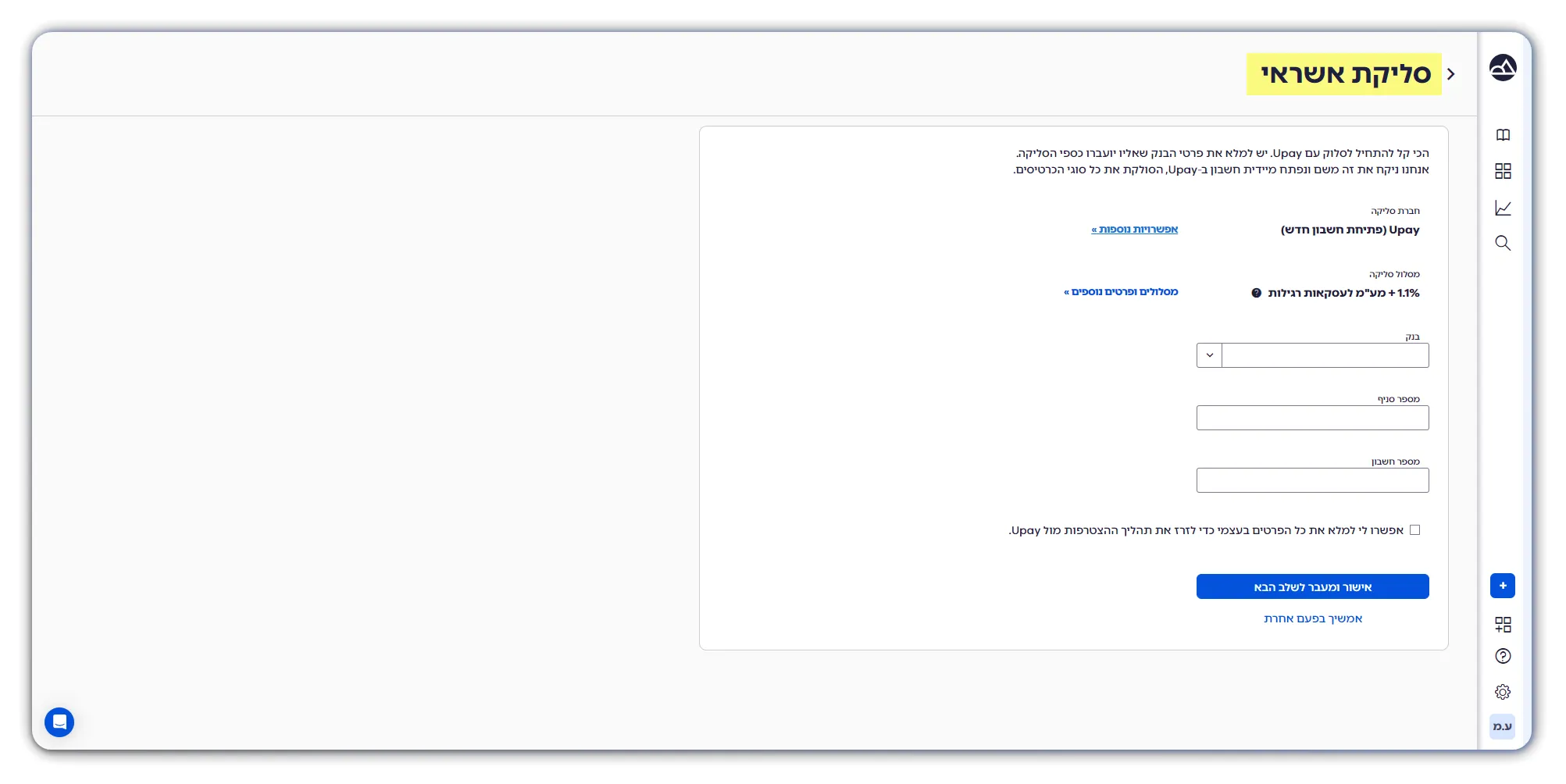1566x784 pixels.
Task: Click the מספר סניף input field
Action: tap(1312, 418)
